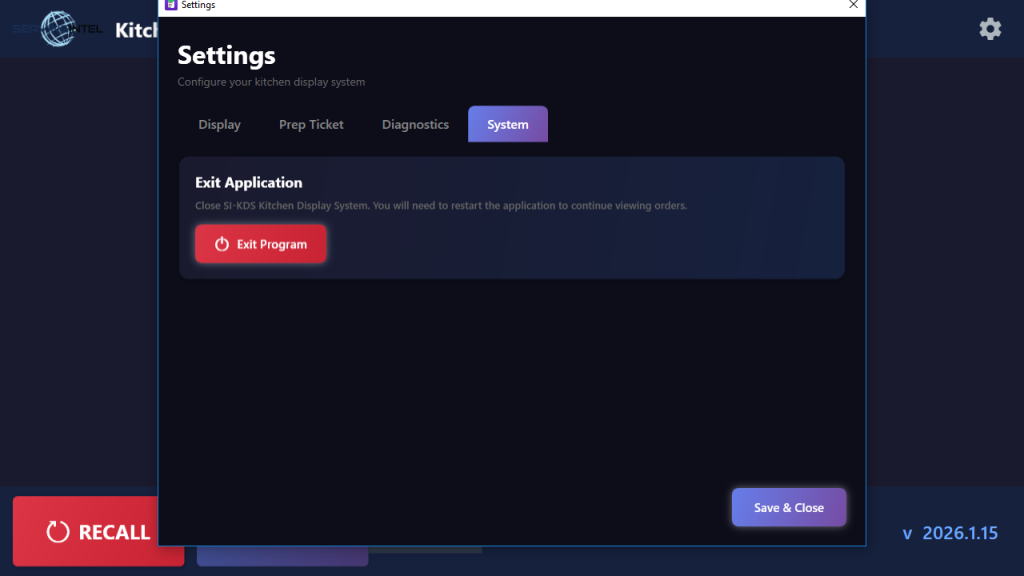1024x576 pixels.
Task: Open the Prep Ticket tab
Action: click(x=311, y=125)
